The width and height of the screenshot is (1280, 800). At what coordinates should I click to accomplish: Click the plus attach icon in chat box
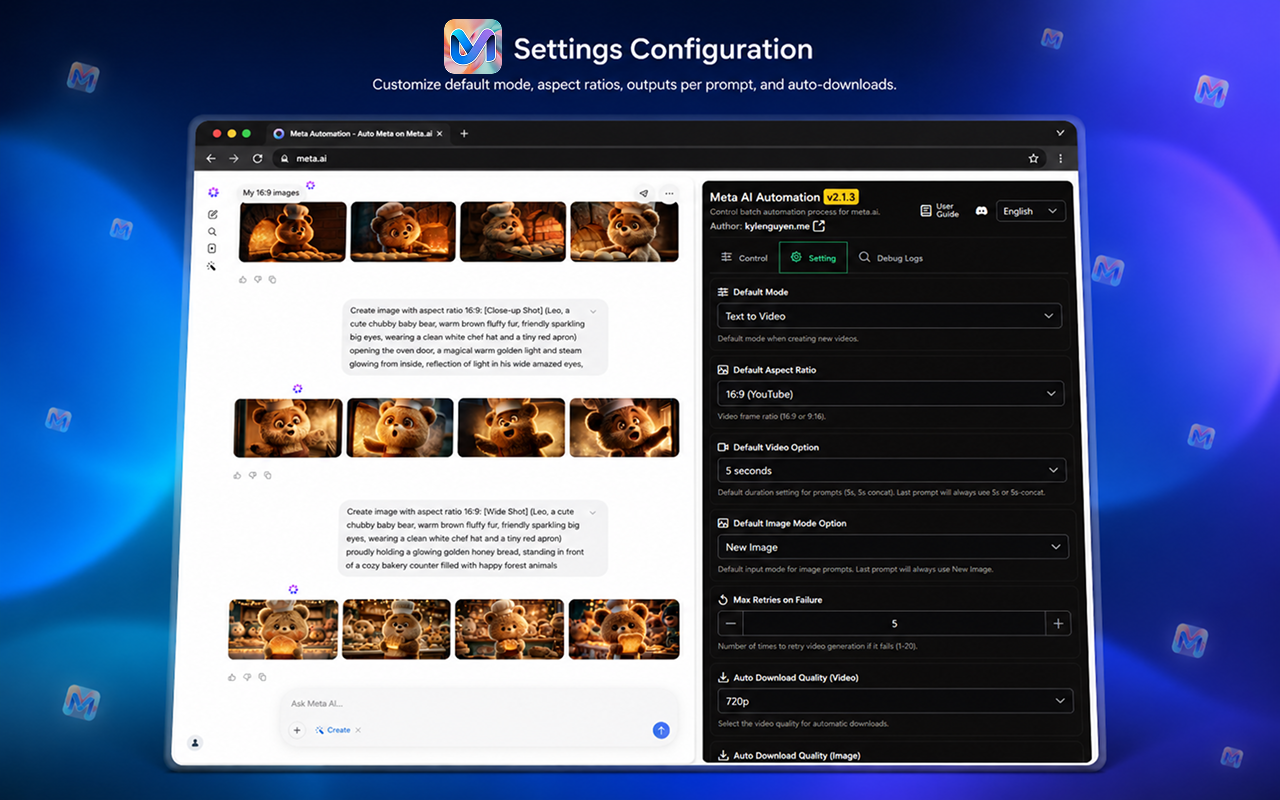point(297,730)
